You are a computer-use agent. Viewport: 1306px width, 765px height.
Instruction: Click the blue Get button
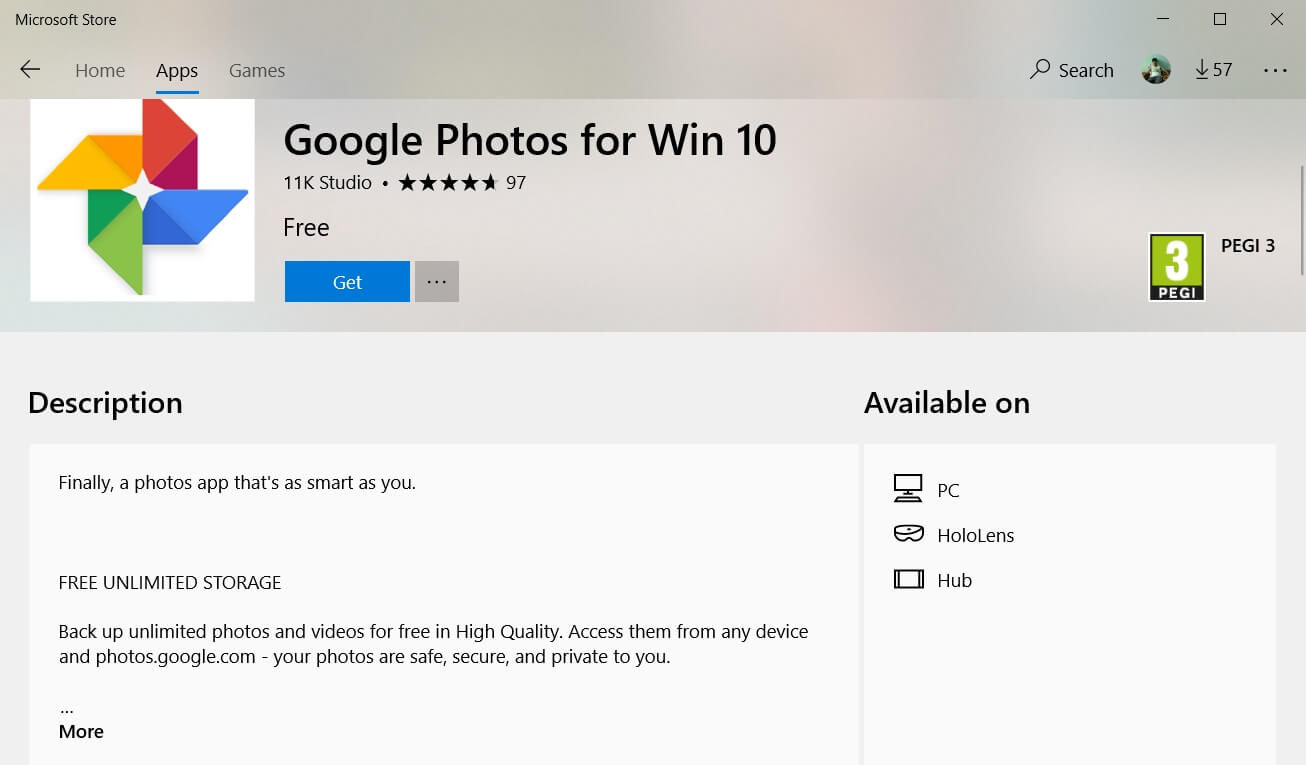(x=347, y=282)
